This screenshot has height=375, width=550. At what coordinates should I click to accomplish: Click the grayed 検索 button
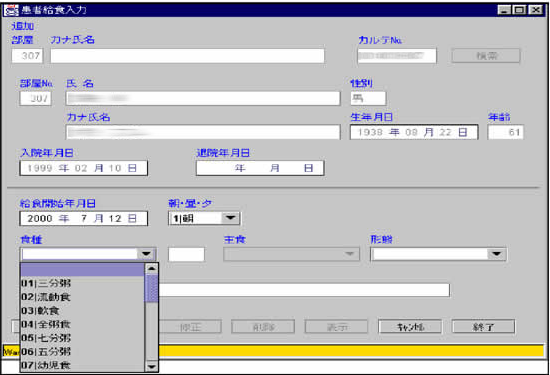pos(486,56)
